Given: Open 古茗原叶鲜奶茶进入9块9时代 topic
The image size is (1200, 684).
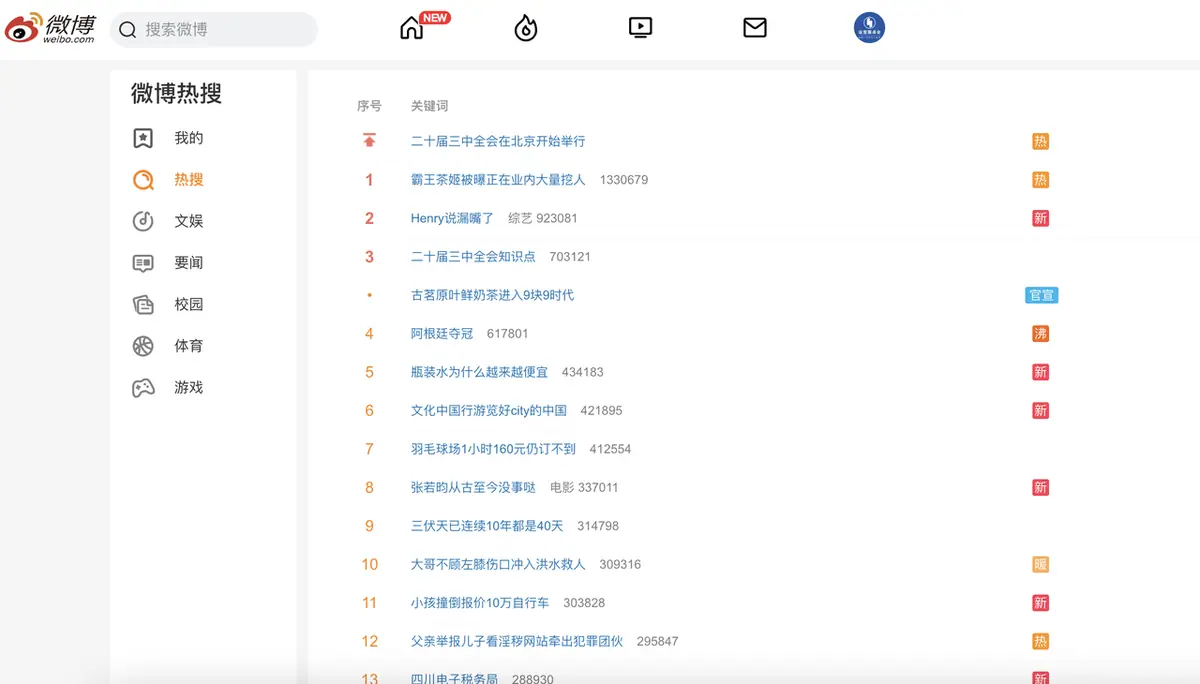Looking at the screenshot, I should [x=492, y=295].
